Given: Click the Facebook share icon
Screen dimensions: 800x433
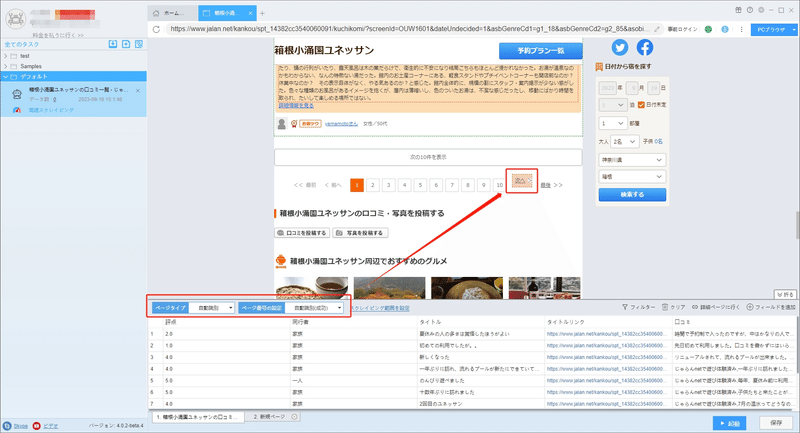Looking at the screenshot, I should point(645,47).
